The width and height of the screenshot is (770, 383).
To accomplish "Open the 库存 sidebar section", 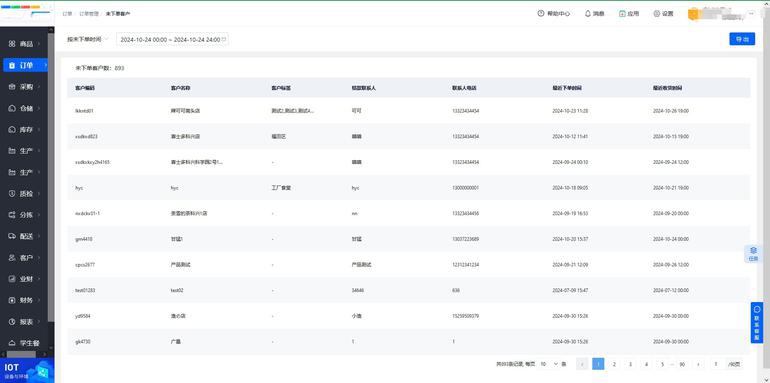I will point(24,130).
